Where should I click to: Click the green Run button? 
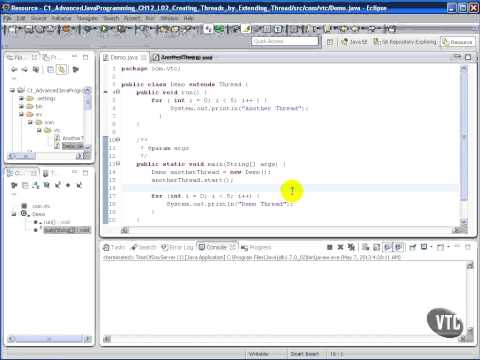click(104, 29)
